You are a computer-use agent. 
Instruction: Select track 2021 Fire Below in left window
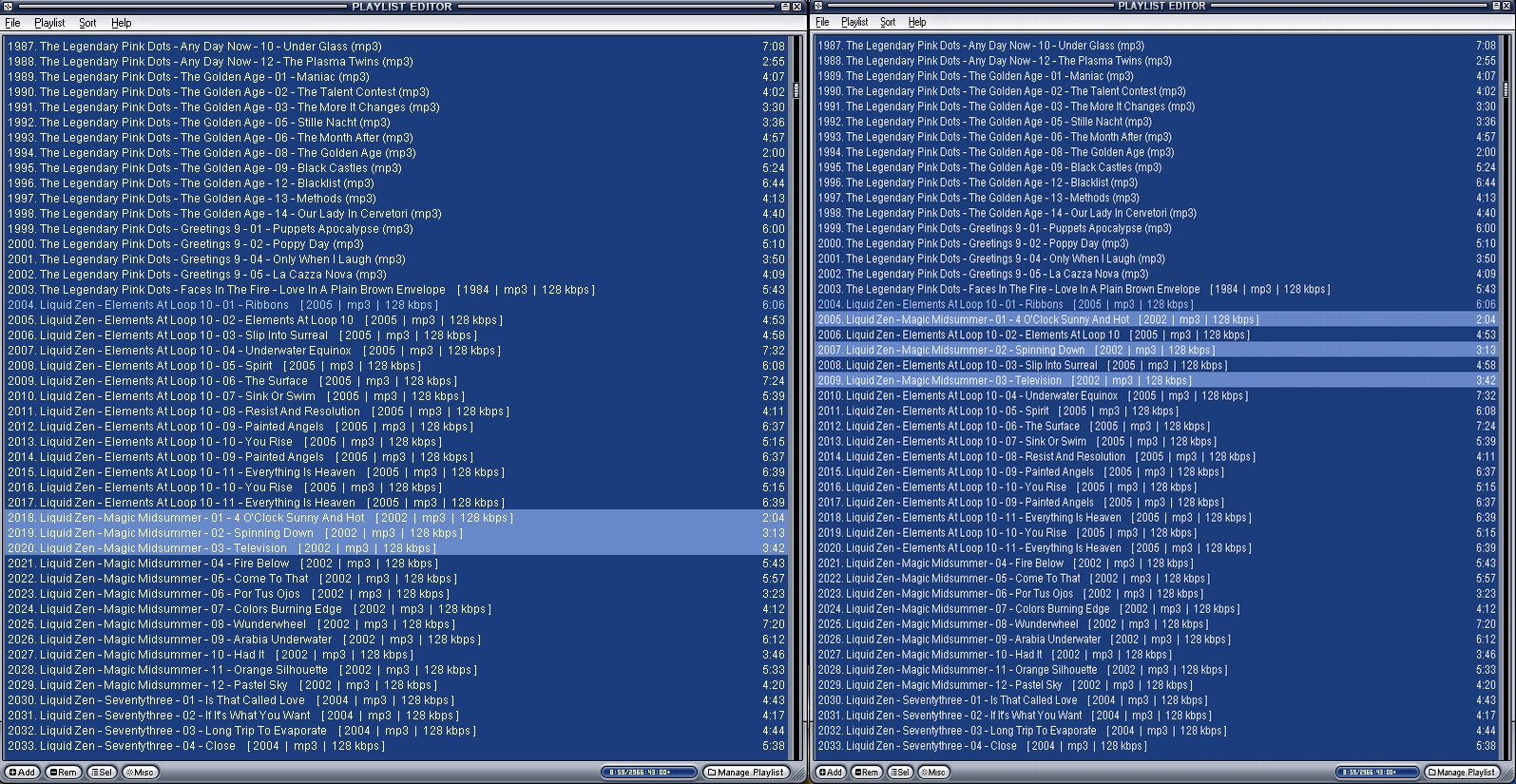396,563
